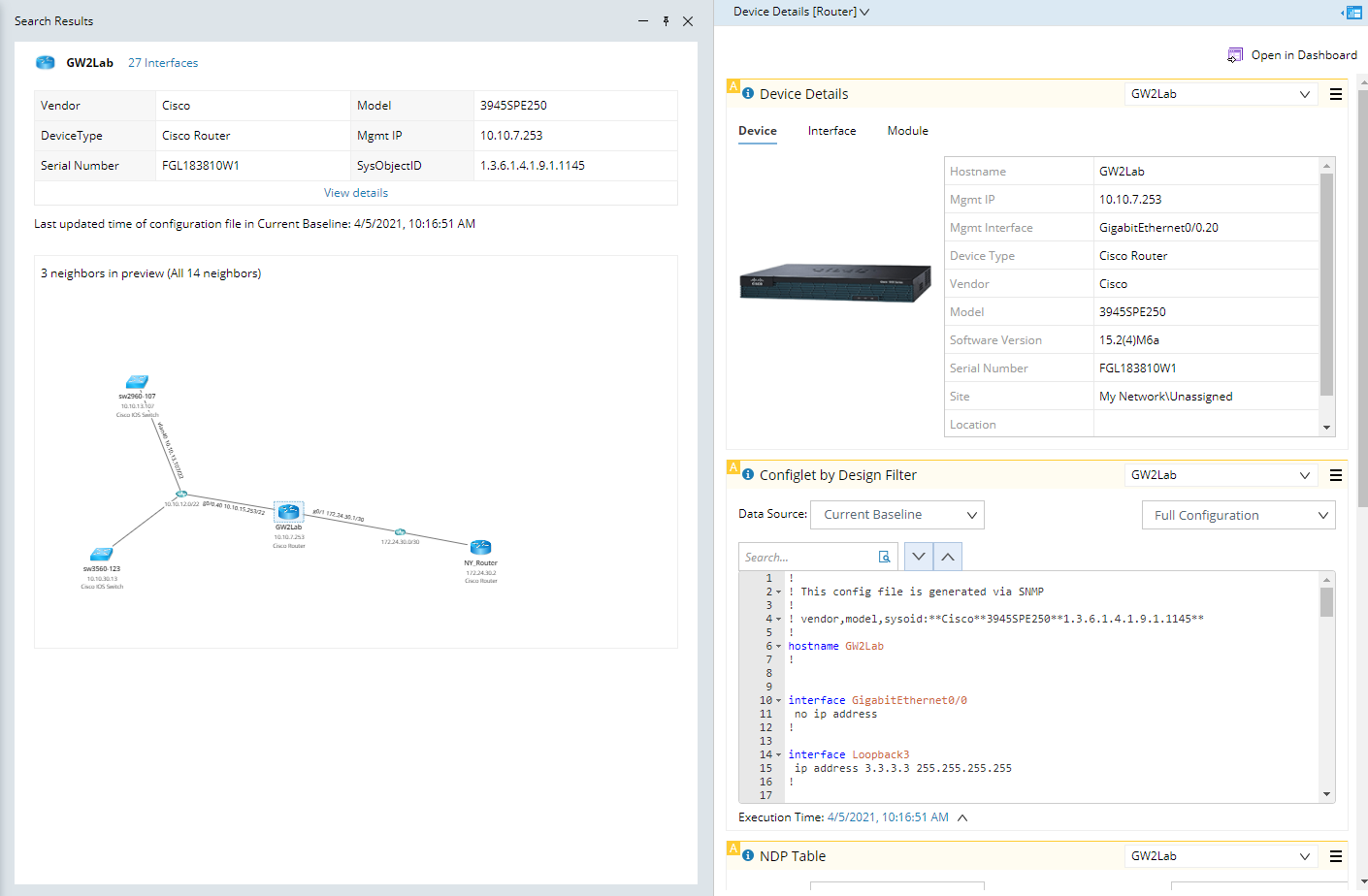The width and height of the screenshot is (1368, 896).
Task: Open the Device Details hamburger menu
Action: point(1336,94)
